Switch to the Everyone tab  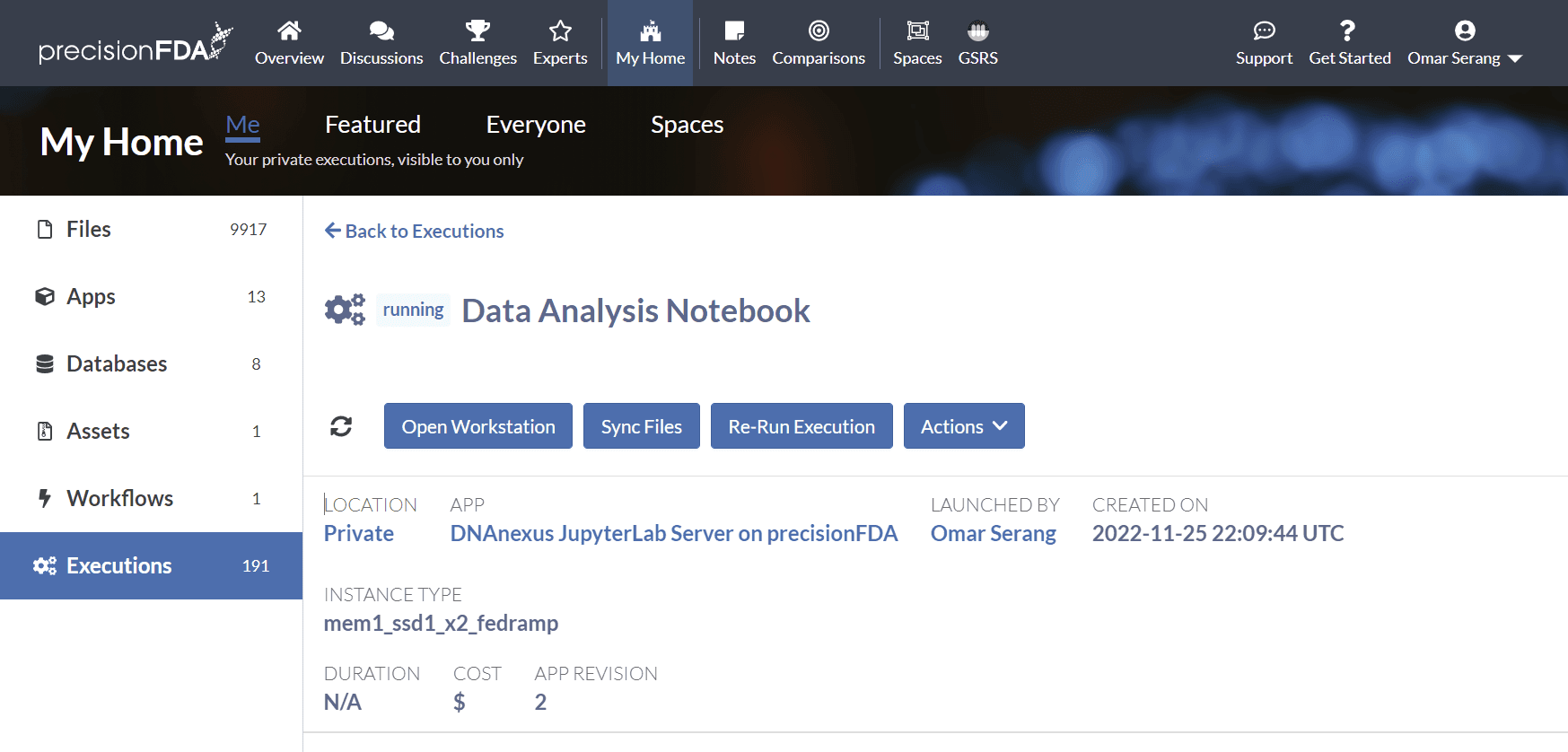pyautogui.click(x=536, y=125)
